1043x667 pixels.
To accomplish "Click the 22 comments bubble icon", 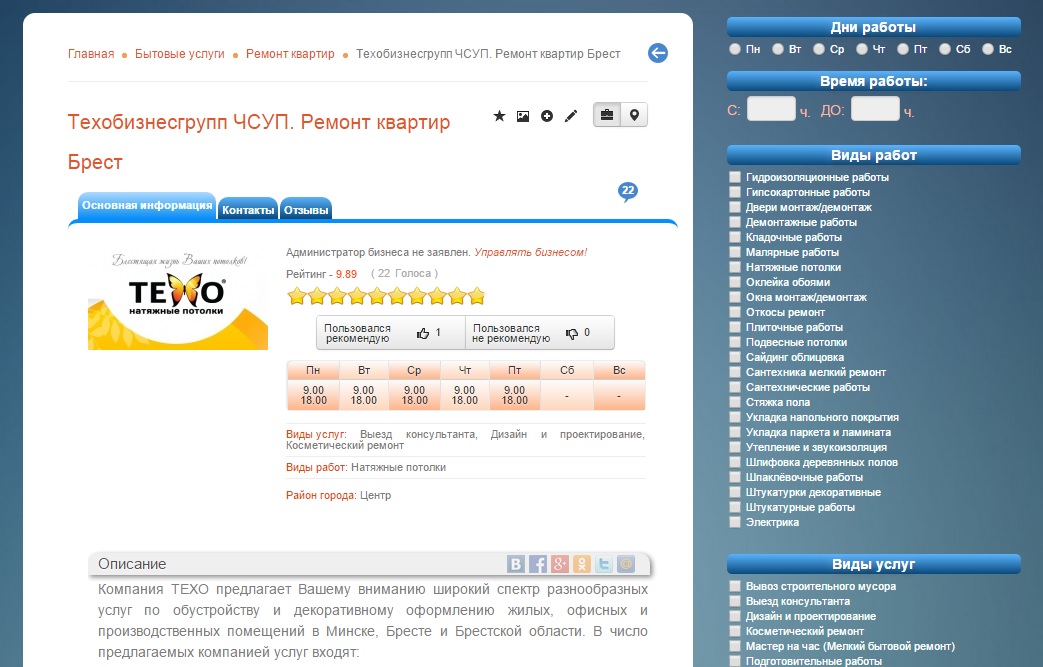I will [628, 192].
